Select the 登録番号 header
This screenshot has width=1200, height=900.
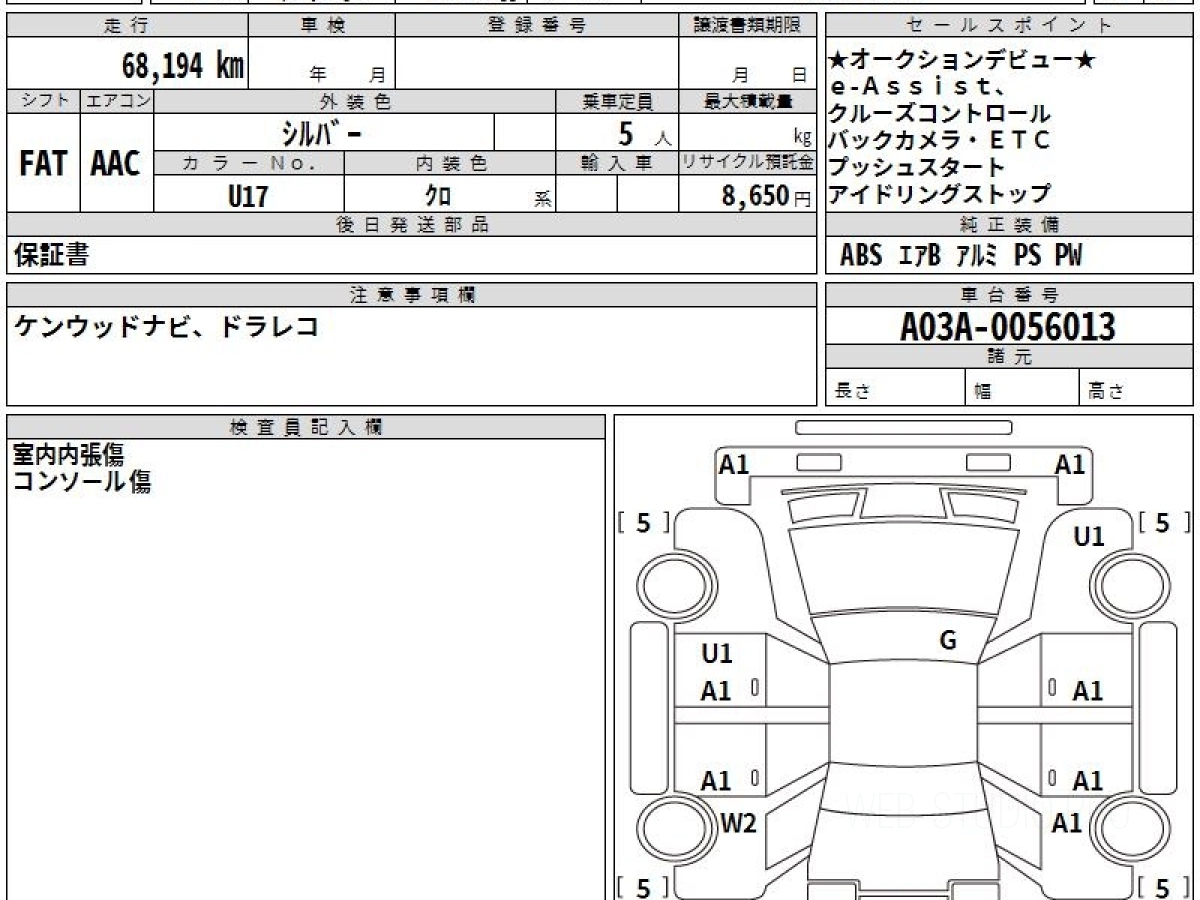click(537, 25)
